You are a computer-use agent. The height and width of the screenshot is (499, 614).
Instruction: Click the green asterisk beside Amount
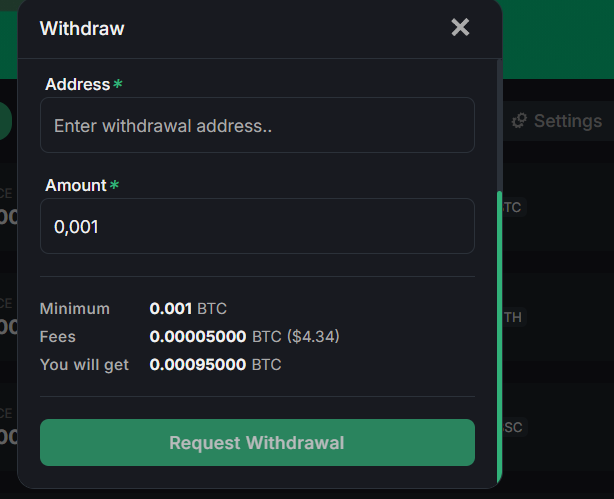tap(114, 186)
